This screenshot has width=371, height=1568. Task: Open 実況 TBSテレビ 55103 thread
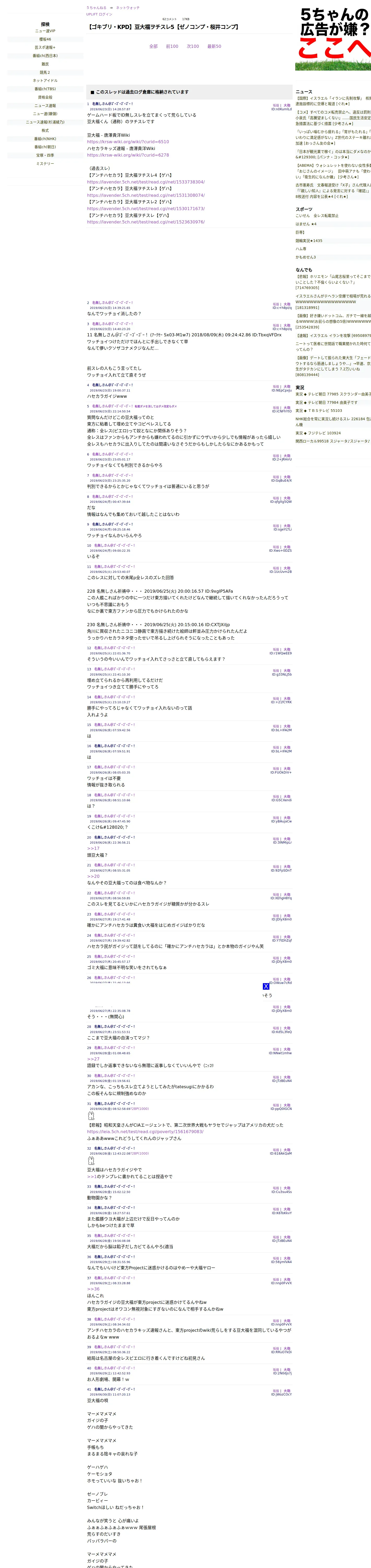pyautogui.click(x=319, y=411)
